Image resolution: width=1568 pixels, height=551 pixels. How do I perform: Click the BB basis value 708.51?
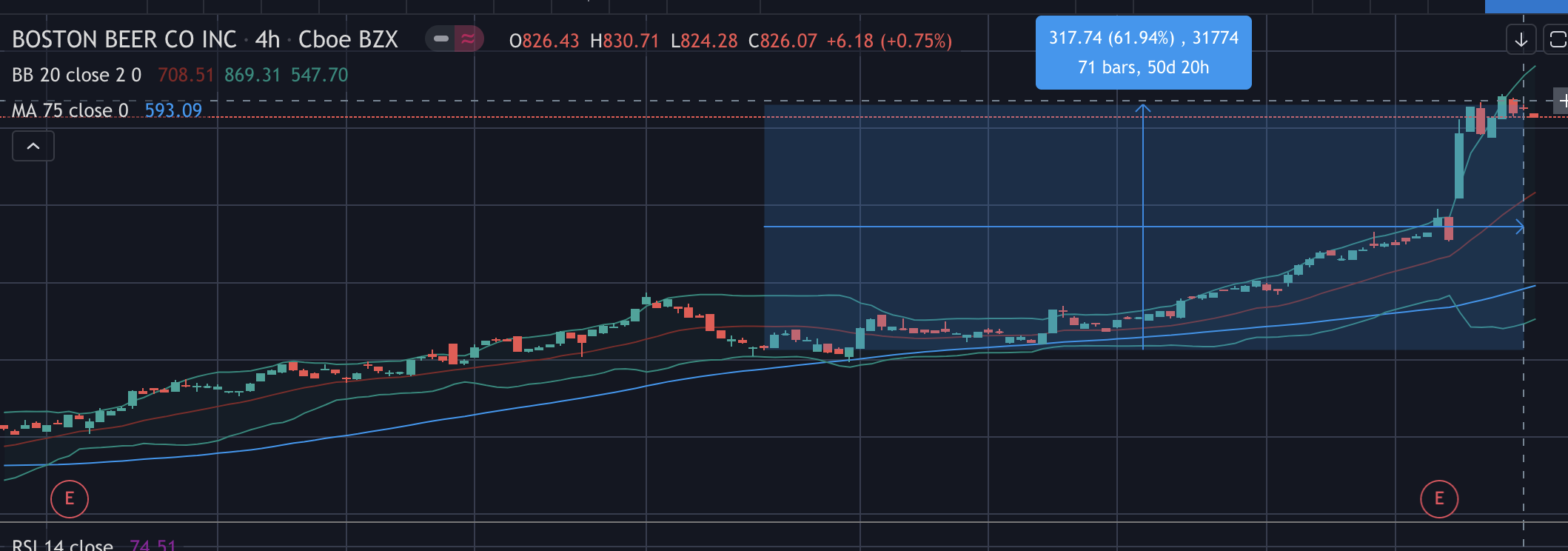[186, 75]
